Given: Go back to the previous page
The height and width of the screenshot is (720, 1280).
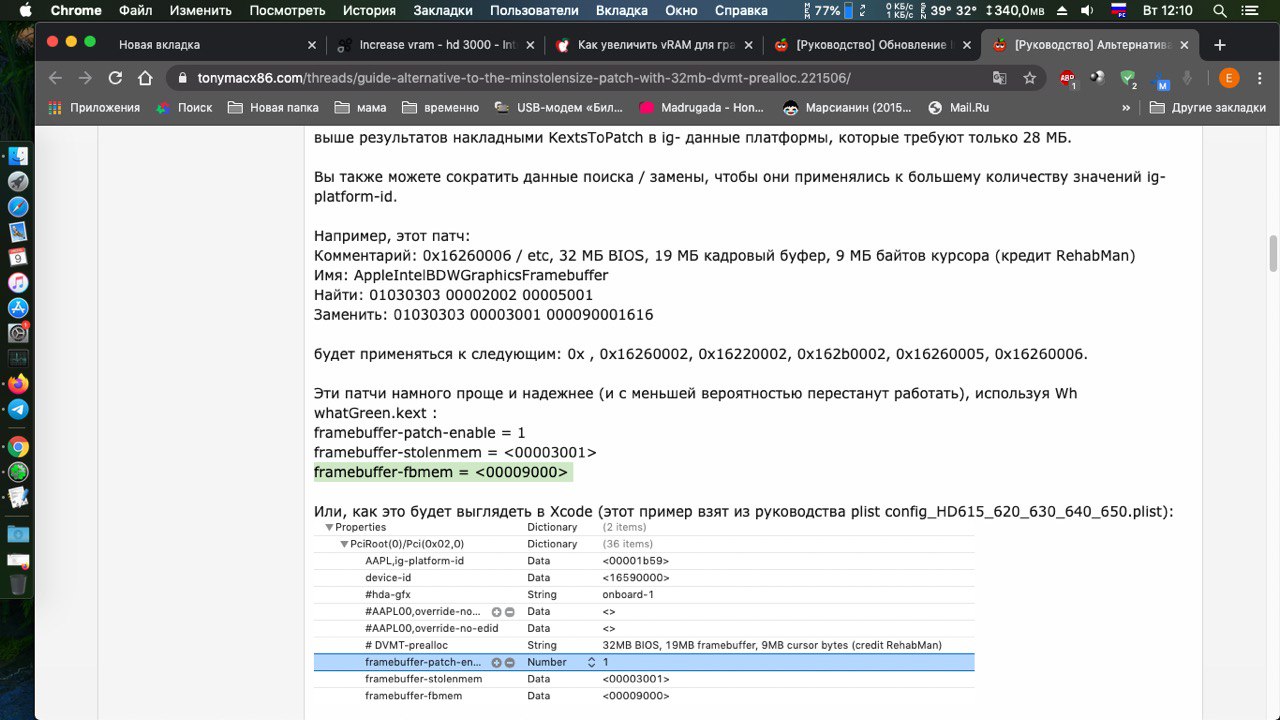Looking at the screenshot, I should click(55, 78).
